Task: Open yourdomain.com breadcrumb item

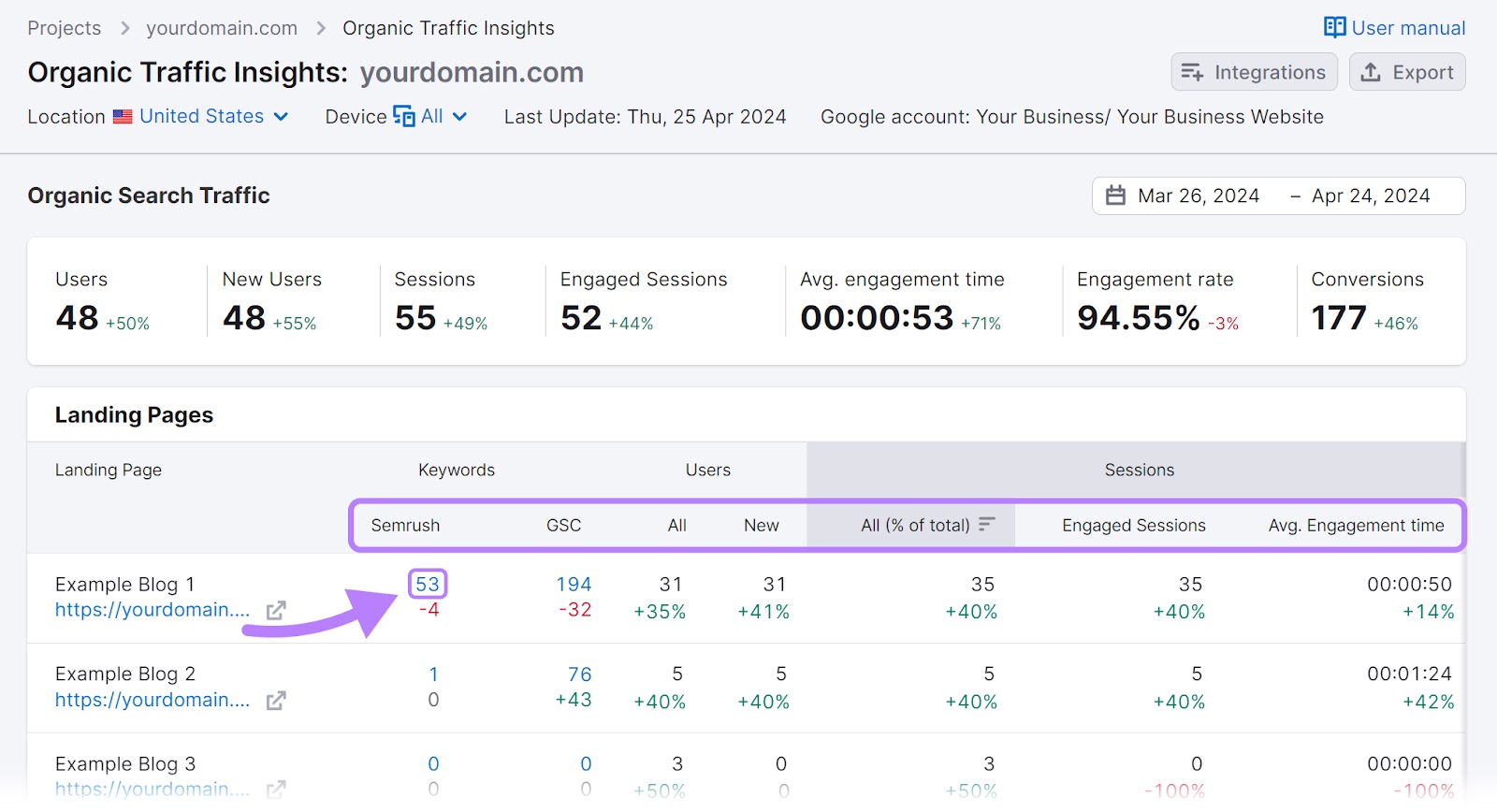Action: 222,28
